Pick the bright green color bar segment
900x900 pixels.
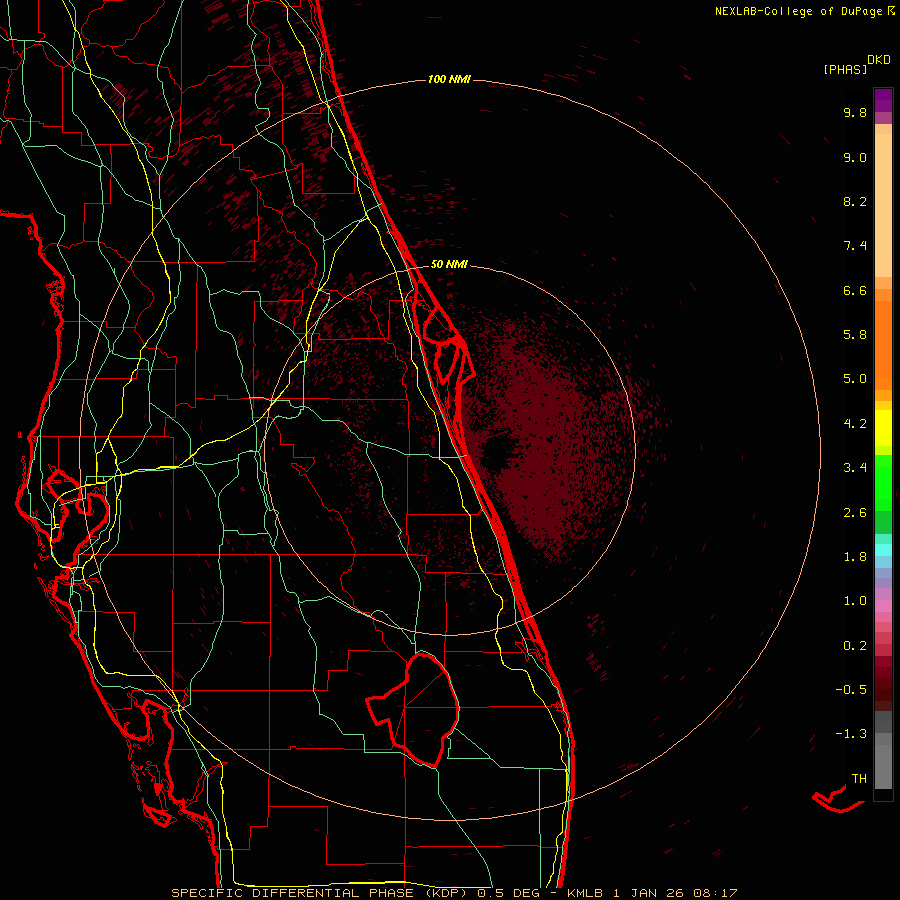click(883, 482)
